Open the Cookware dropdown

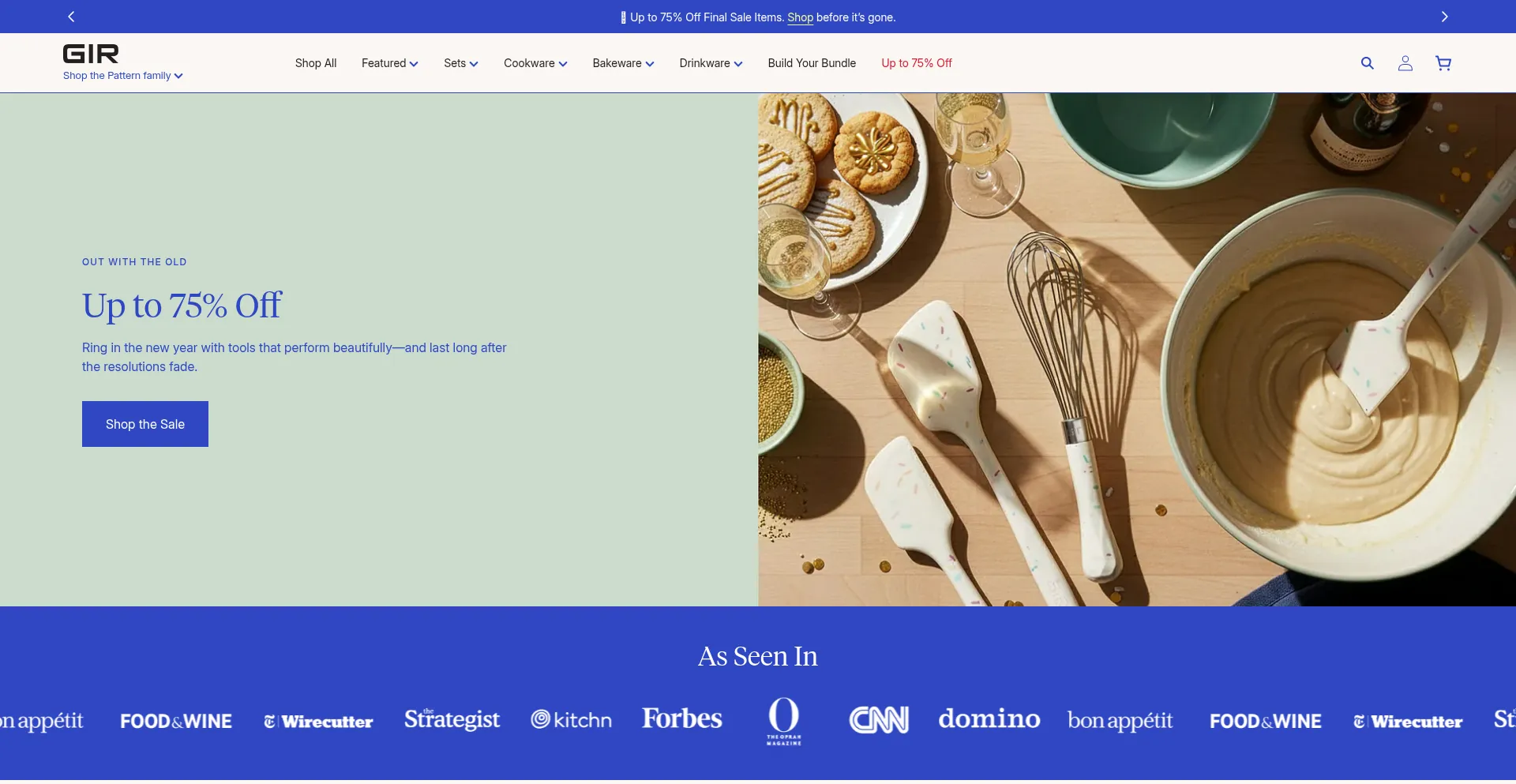(535, 63)
